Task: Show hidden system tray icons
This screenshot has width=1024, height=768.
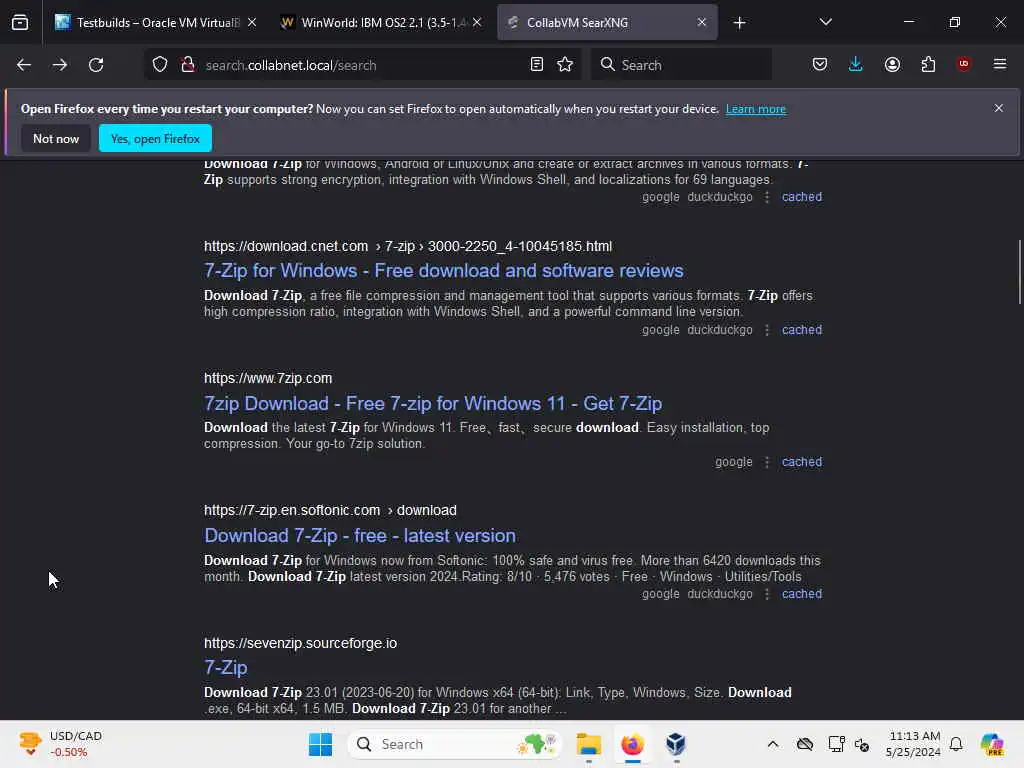Action: pos(773,744)
